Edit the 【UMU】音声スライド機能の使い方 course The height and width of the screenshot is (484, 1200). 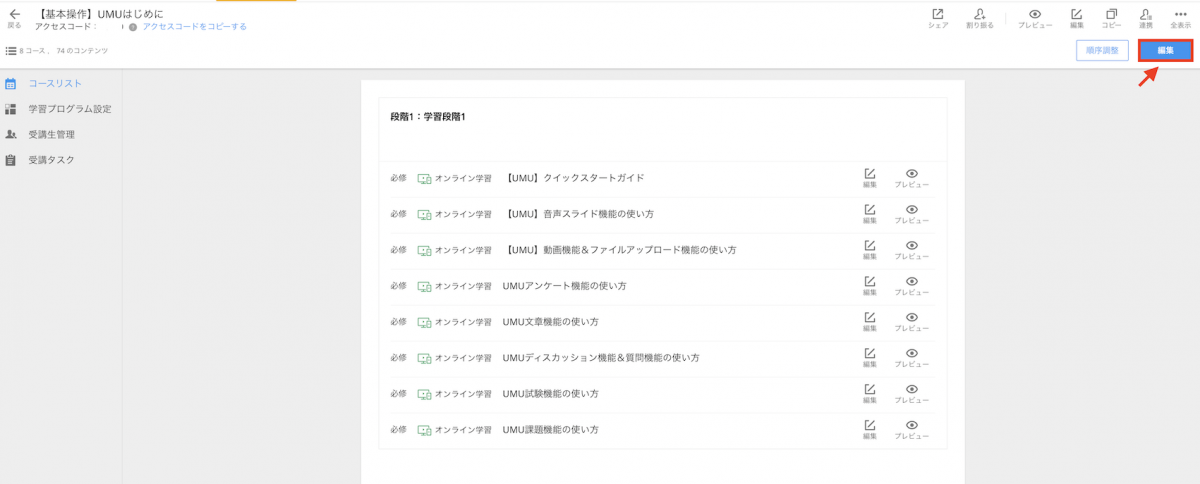(x=870, y=214)
